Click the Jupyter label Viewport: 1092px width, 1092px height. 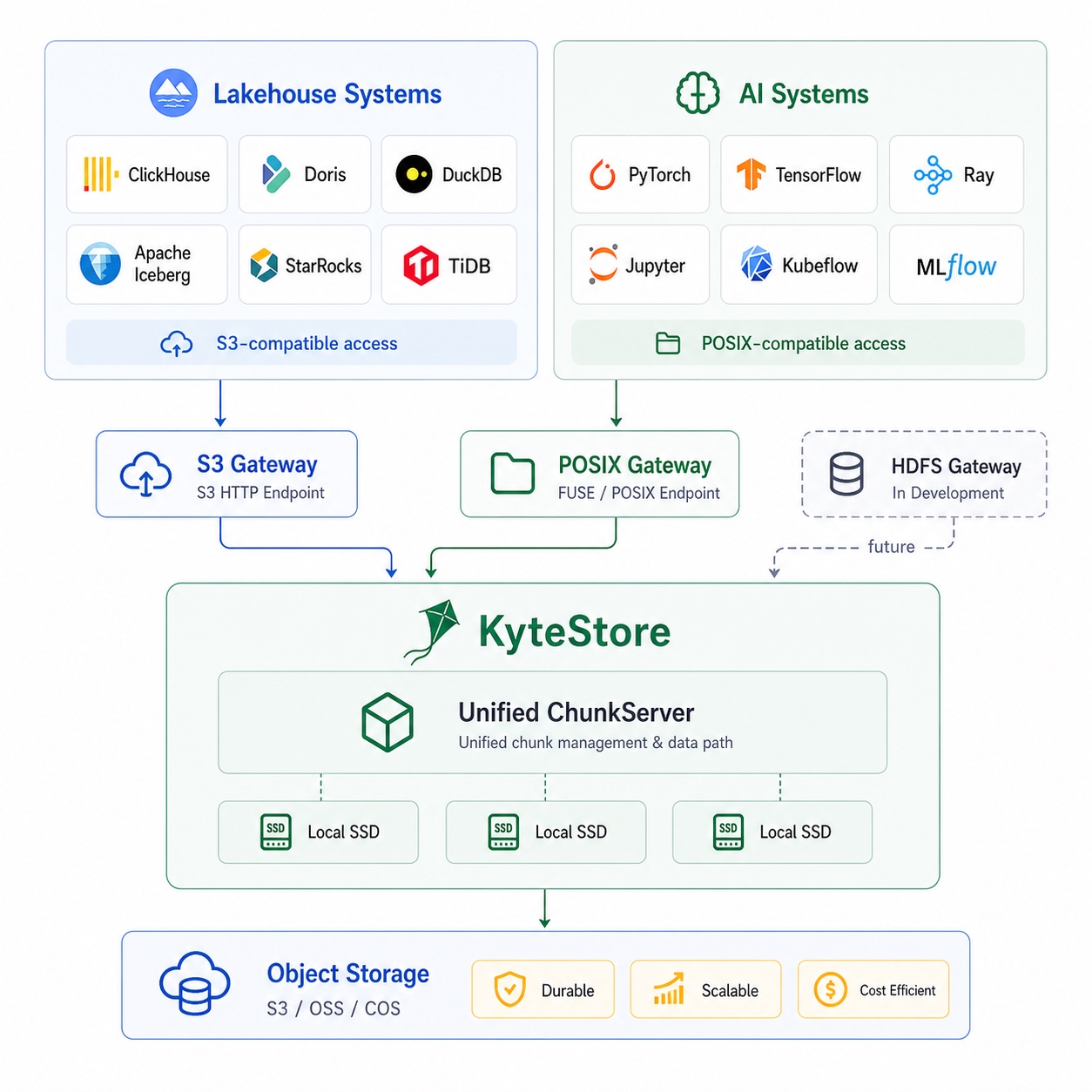pyautogui.click(x=655, y=266)
